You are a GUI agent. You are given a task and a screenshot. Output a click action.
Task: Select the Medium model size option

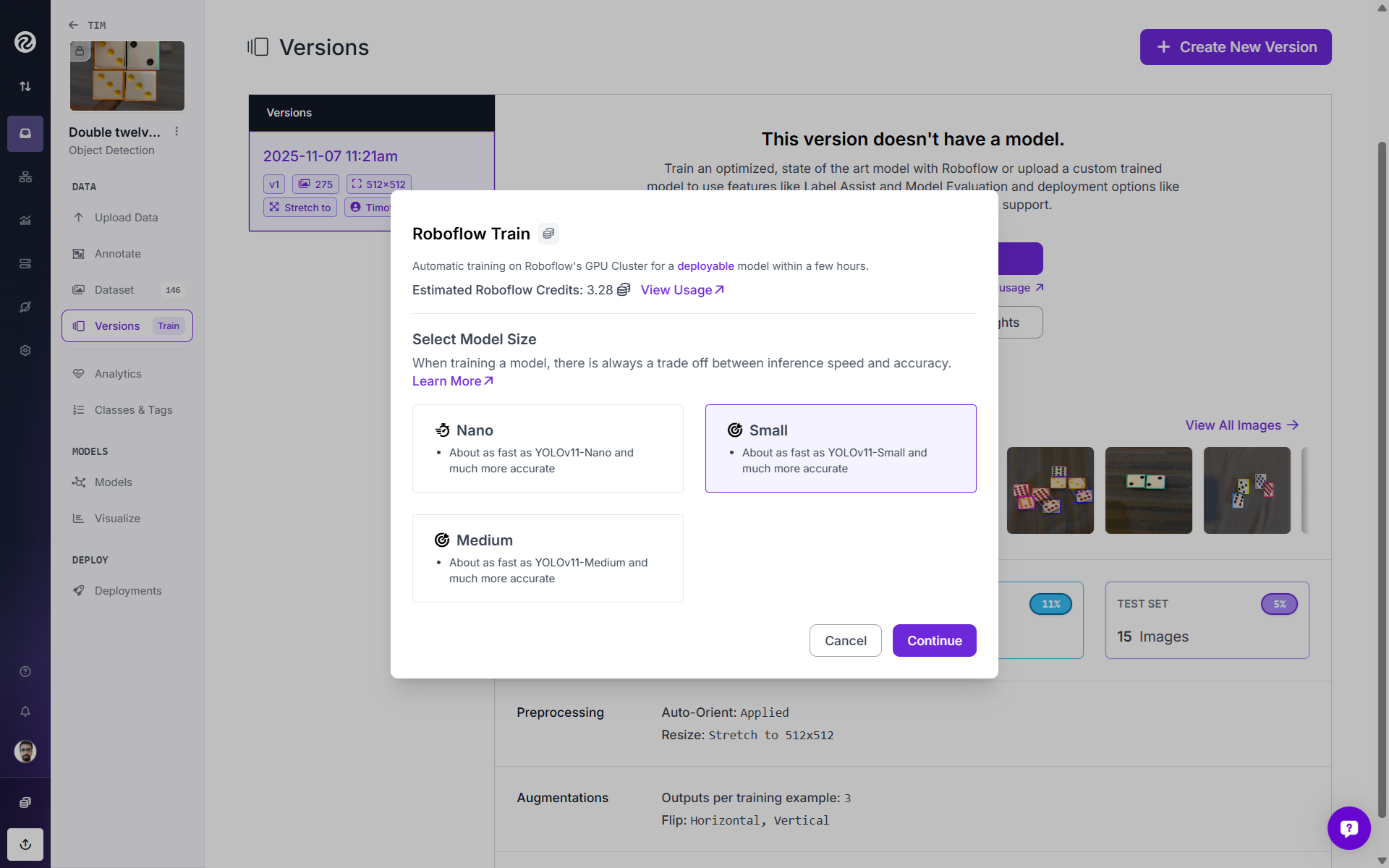tap(548, 558)
